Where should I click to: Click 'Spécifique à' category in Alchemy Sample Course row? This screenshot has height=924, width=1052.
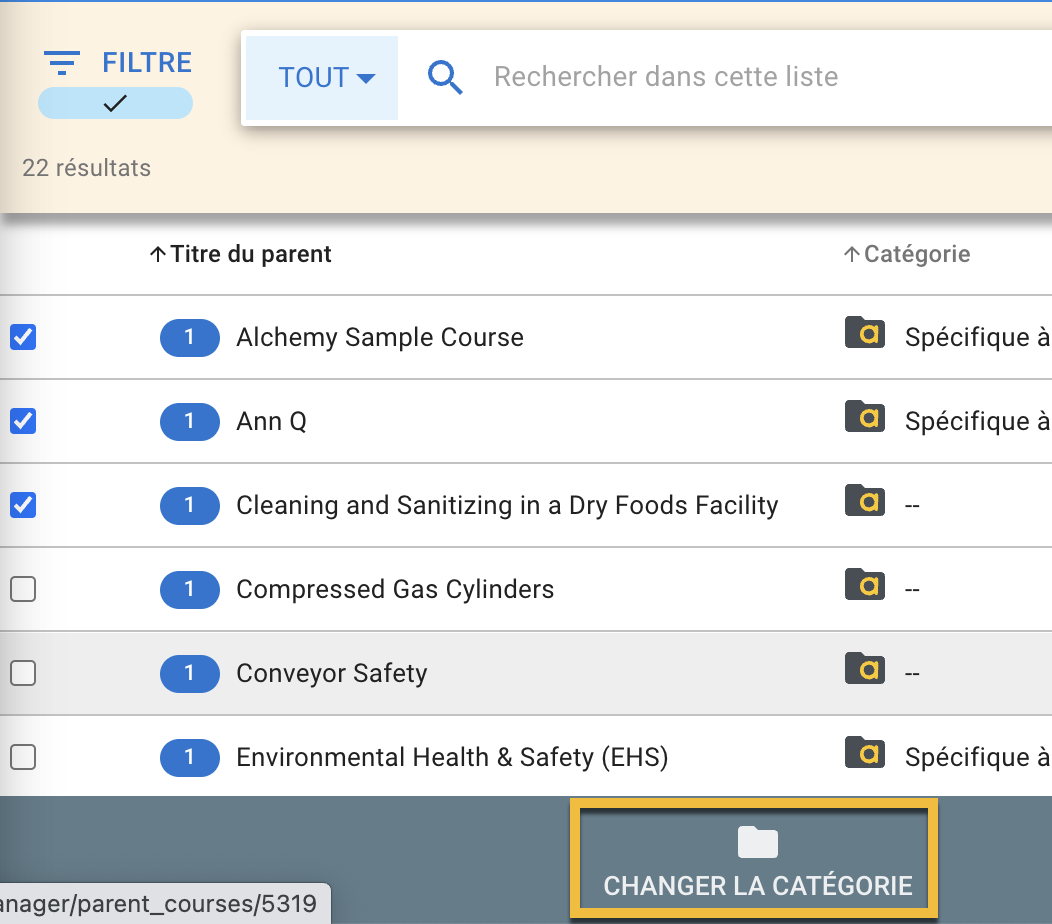978,338
